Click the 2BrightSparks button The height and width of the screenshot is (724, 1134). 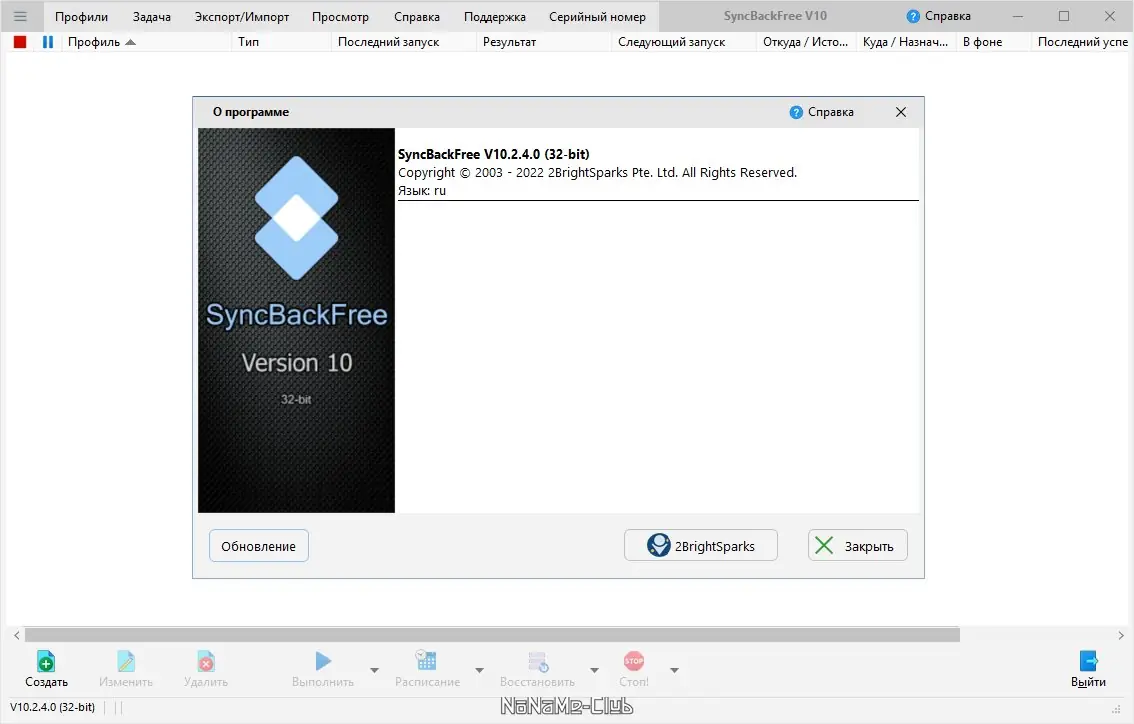(x=700, y=546)
